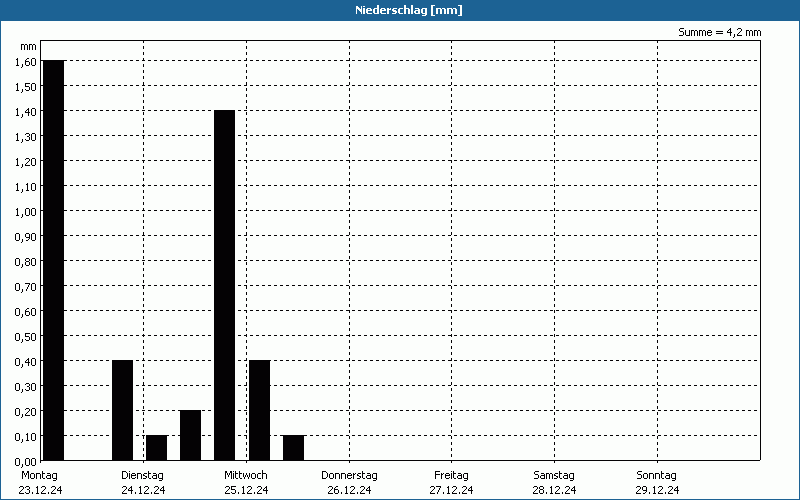Click the Donnerstag axis label
This screenshot has height=500, width=800.
(349, 475)
